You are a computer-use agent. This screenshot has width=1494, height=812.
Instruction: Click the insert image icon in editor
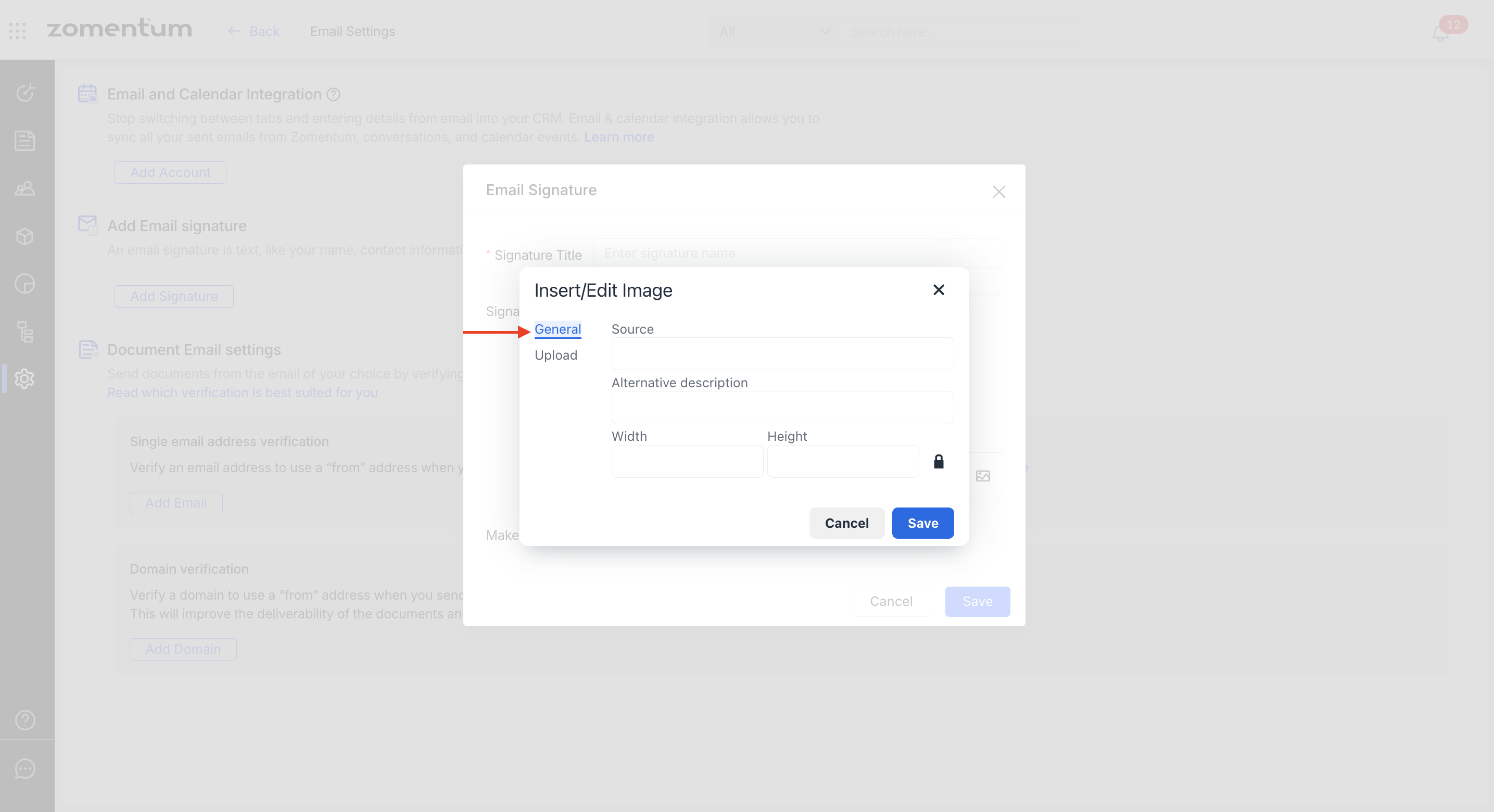click(982, 476)
